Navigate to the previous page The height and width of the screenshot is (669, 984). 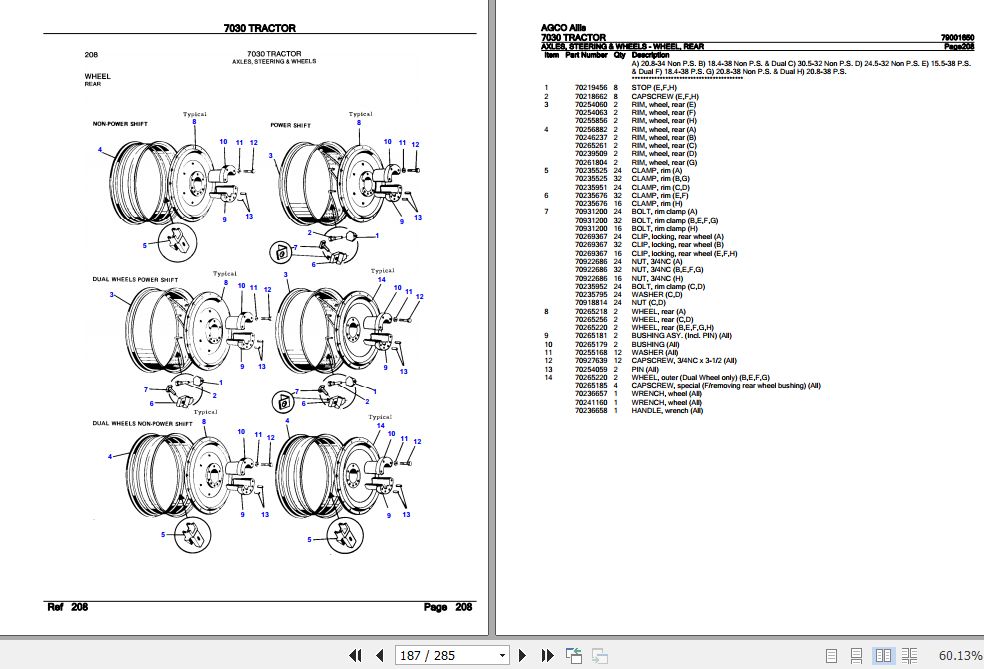(x=381, y=655)
